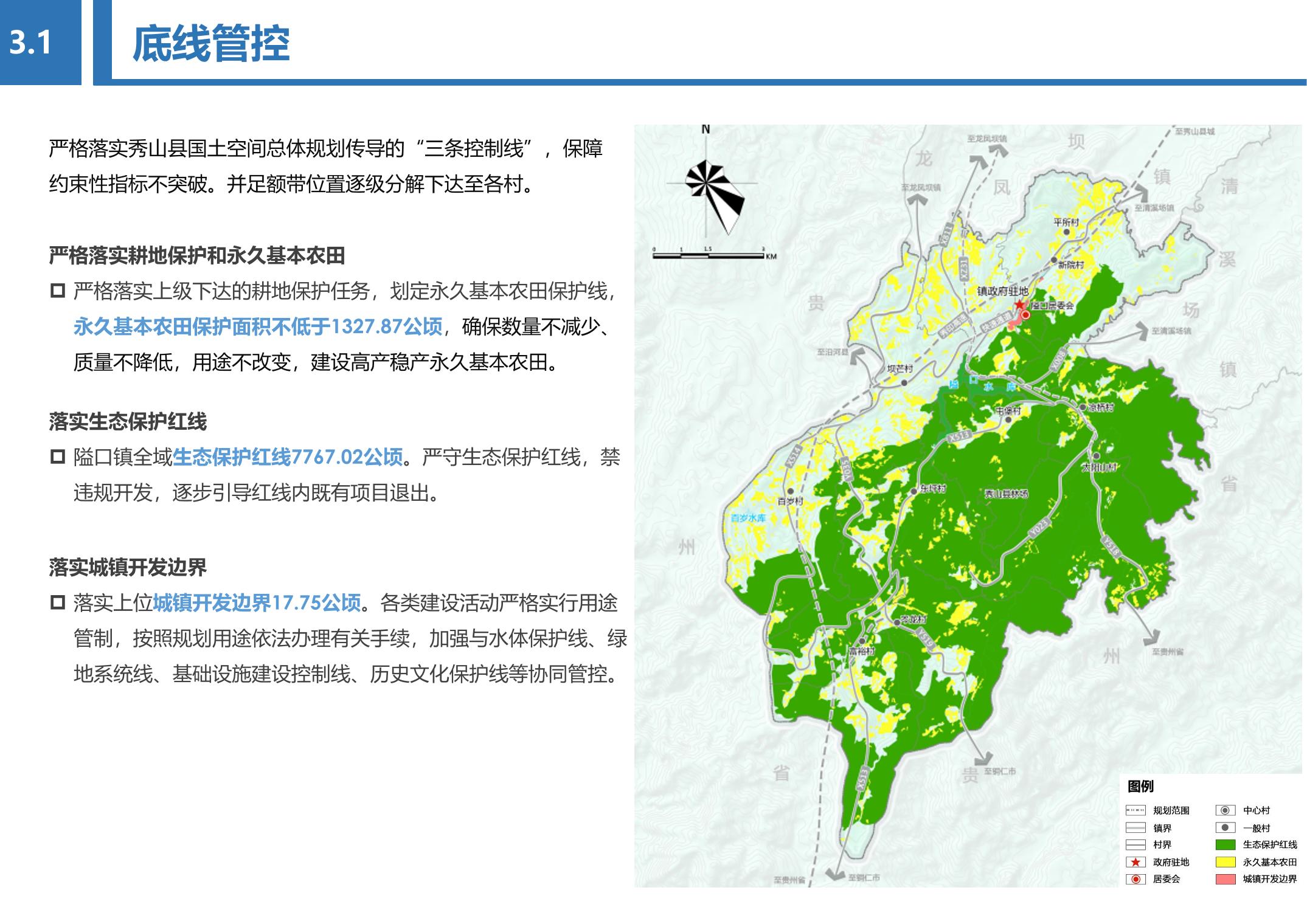Click the square bullet before 落实上位城镇开发边界
The image size is (1307, 924).
58,602
